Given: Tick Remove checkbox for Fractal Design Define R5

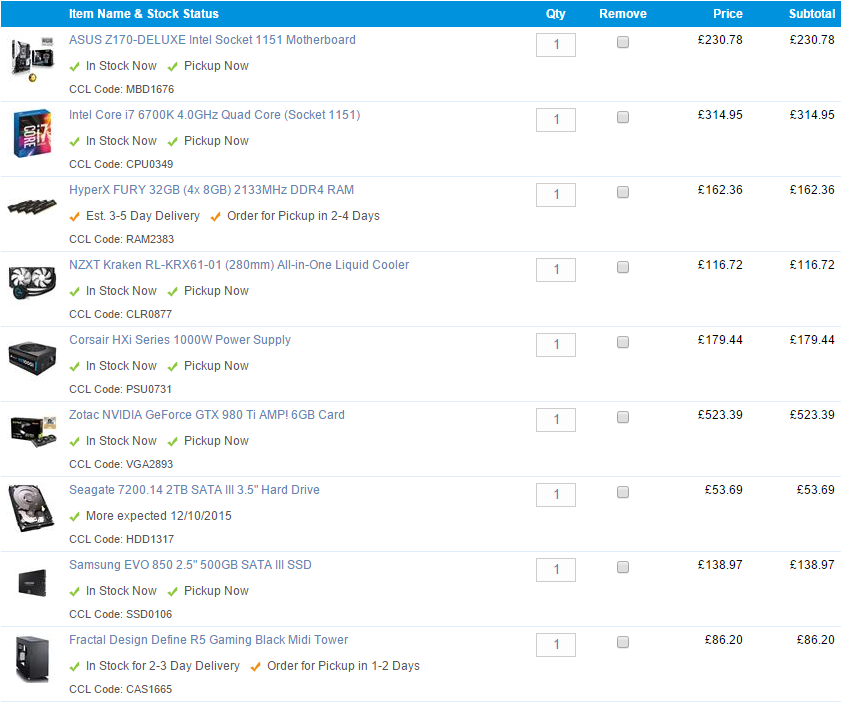Looking at the screenshot, I should [x=623, y=642].
